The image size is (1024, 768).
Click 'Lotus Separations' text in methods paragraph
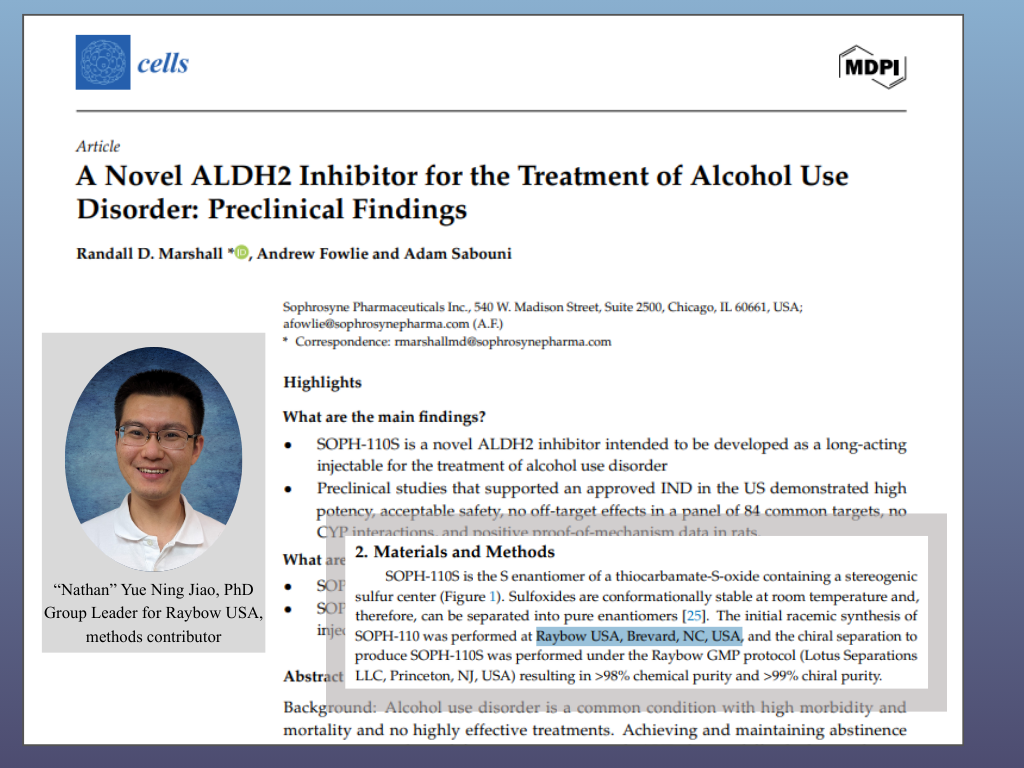(x=853, y=656)
